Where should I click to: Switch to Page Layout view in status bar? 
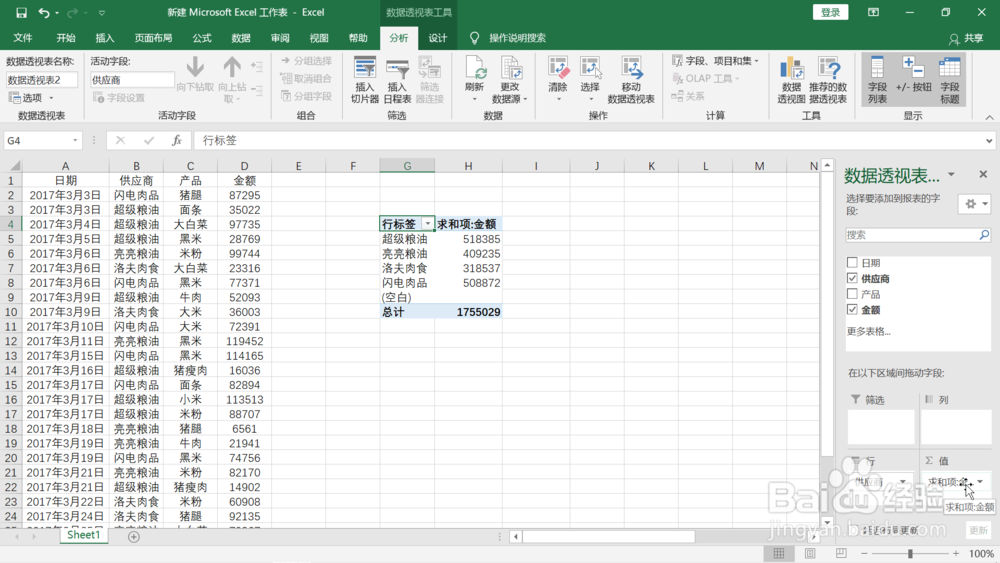point(810,553)
